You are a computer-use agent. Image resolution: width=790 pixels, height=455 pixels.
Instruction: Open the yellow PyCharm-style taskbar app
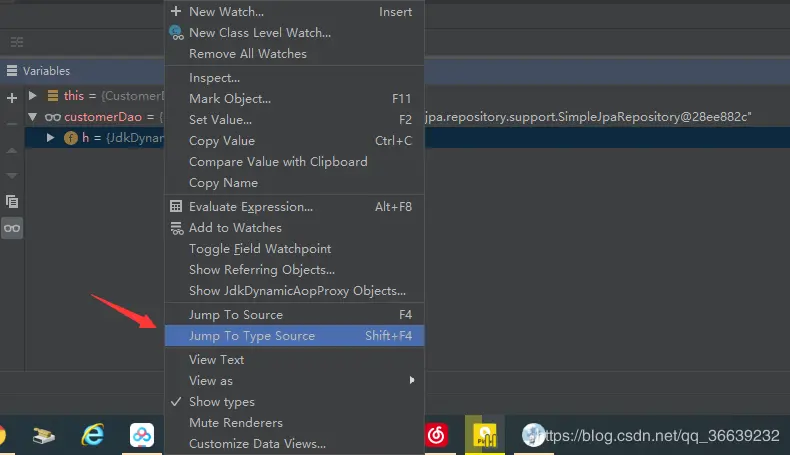click(x=485, y=435)
